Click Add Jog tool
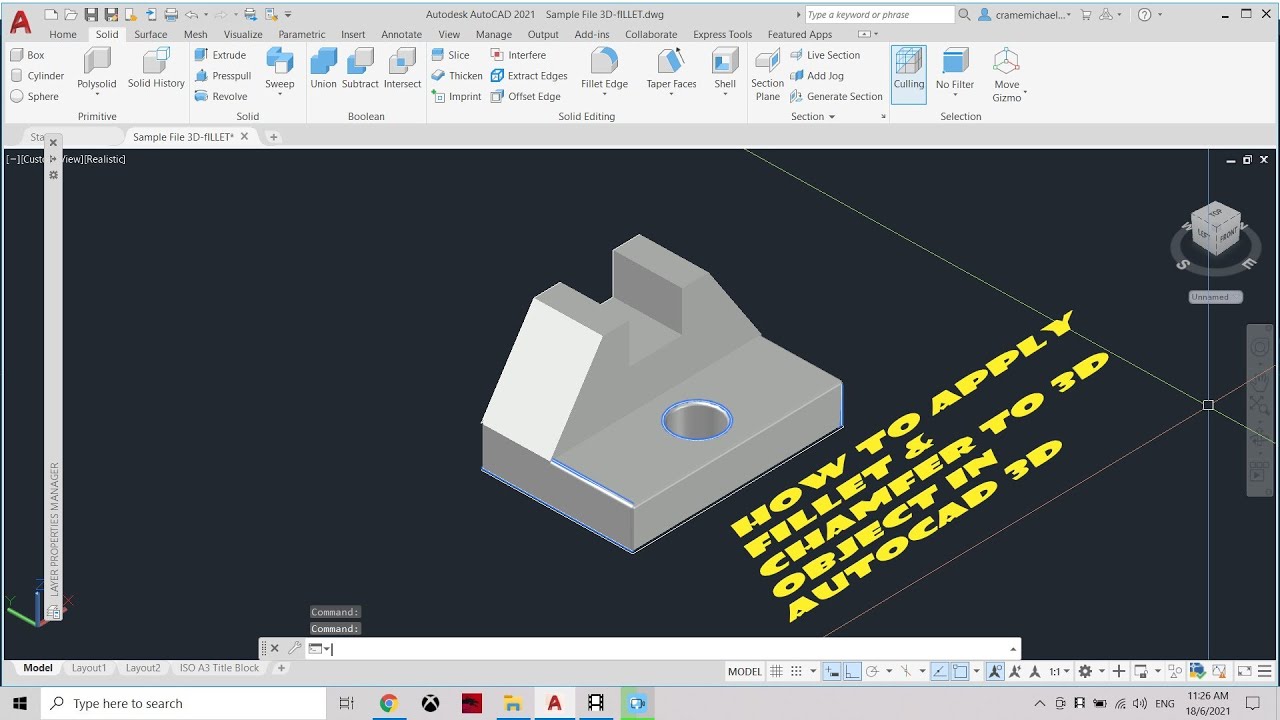The width and height of the screenshot is (1280, 720). click(x=817, y=76)
